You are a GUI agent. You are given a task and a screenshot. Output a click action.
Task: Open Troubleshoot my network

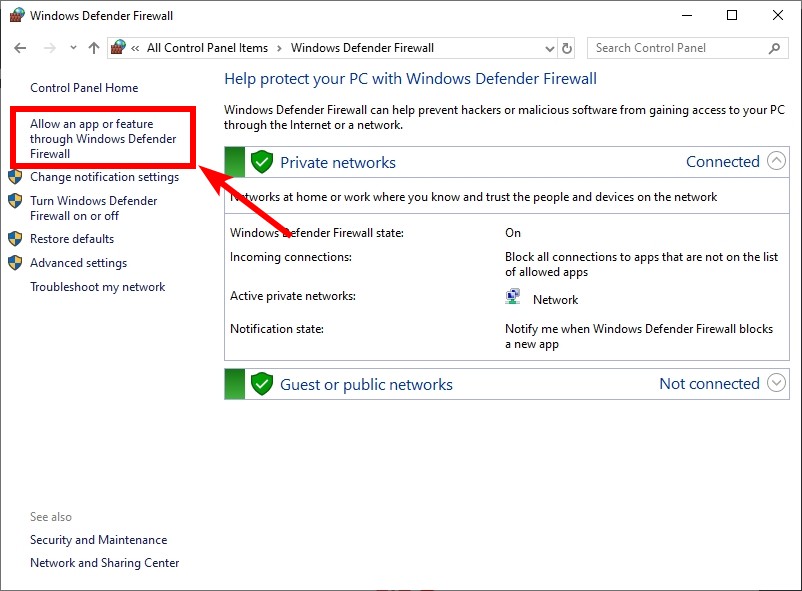(x=98, y=287)
